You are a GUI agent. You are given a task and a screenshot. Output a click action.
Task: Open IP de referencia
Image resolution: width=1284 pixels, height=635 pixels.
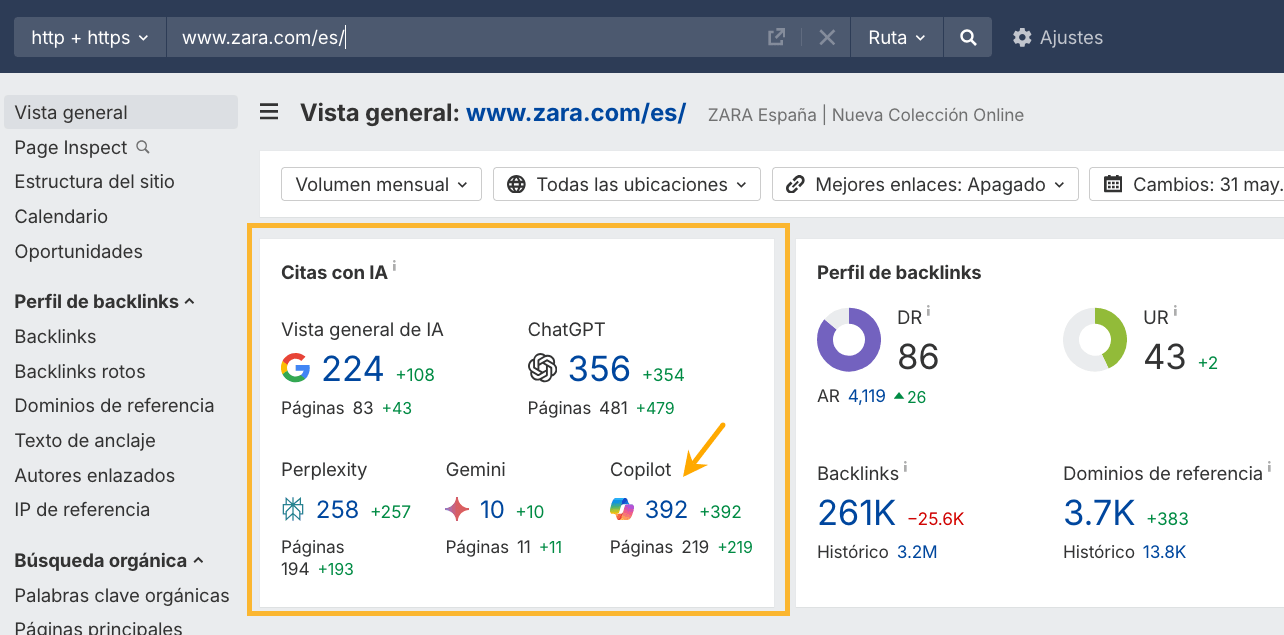[82, 509]
